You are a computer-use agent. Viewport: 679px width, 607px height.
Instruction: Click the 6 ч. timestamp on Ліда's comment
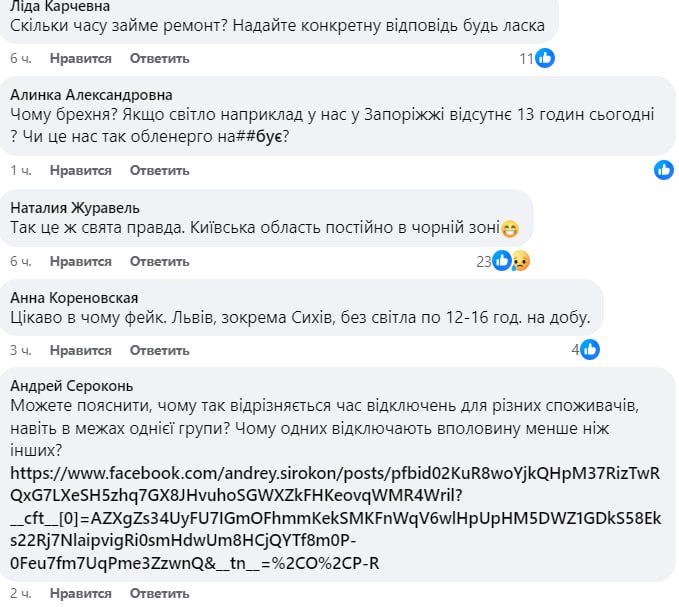(x=22, y=59)
